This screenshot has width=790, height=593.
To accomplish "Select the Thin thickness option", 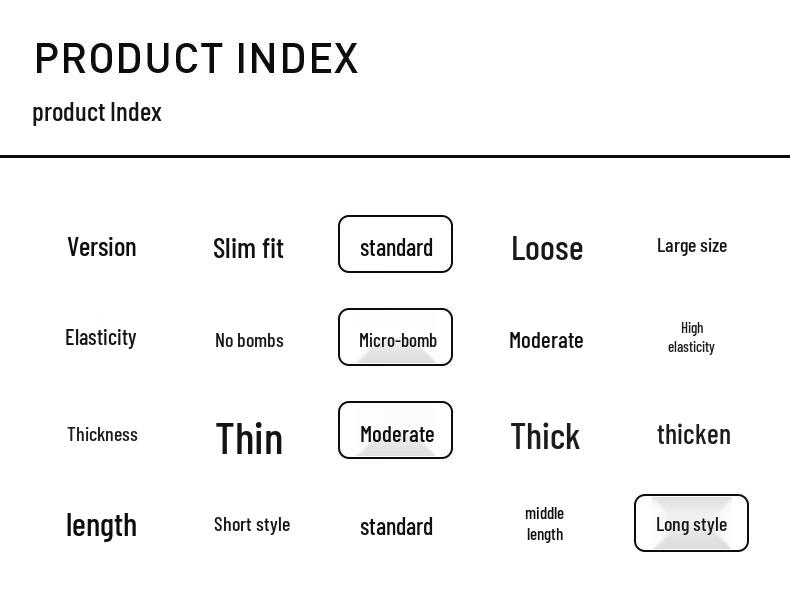I will 249,438.
